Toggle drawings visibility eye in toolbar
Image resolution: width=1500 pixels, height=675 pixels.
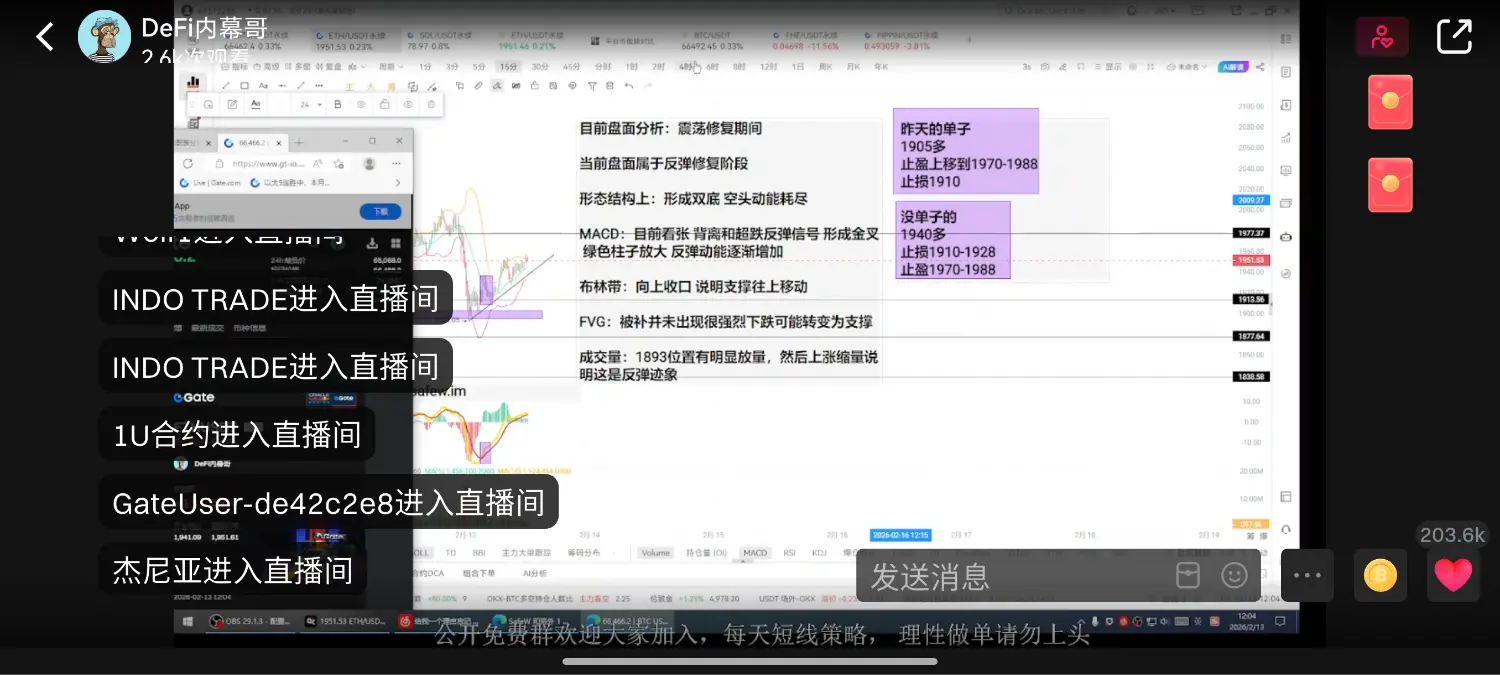click(x=572, y=86)
